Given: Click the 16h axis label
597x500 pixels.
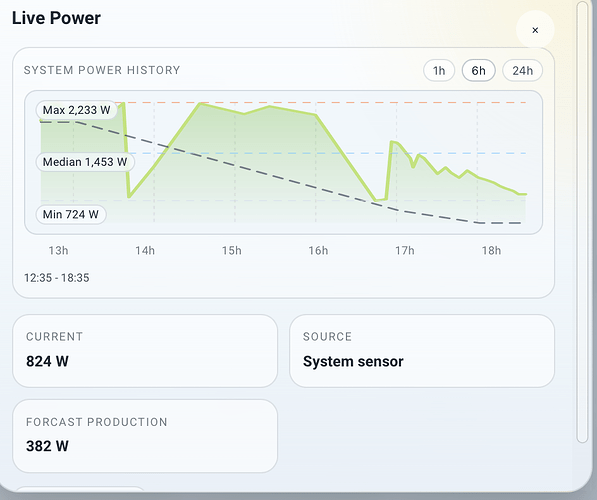Looking at the screenshot, I should (x=318, y=251).
